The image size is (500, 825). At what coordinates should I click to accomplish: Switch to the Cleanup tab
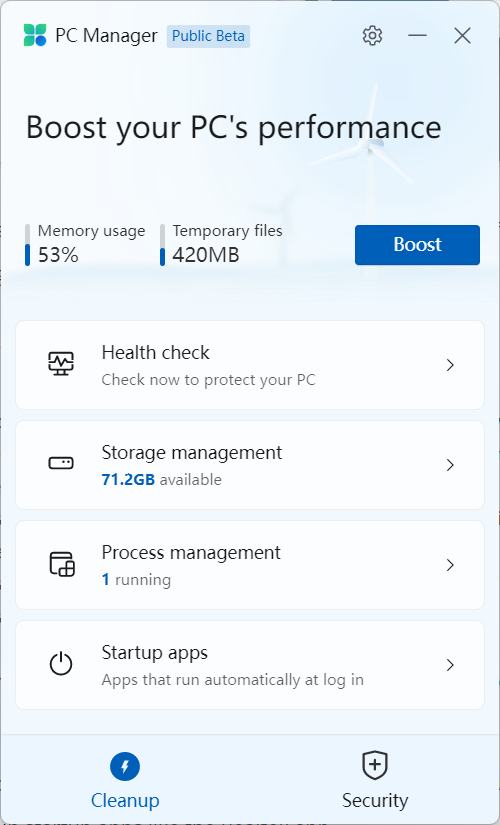[x=125, y=780]
